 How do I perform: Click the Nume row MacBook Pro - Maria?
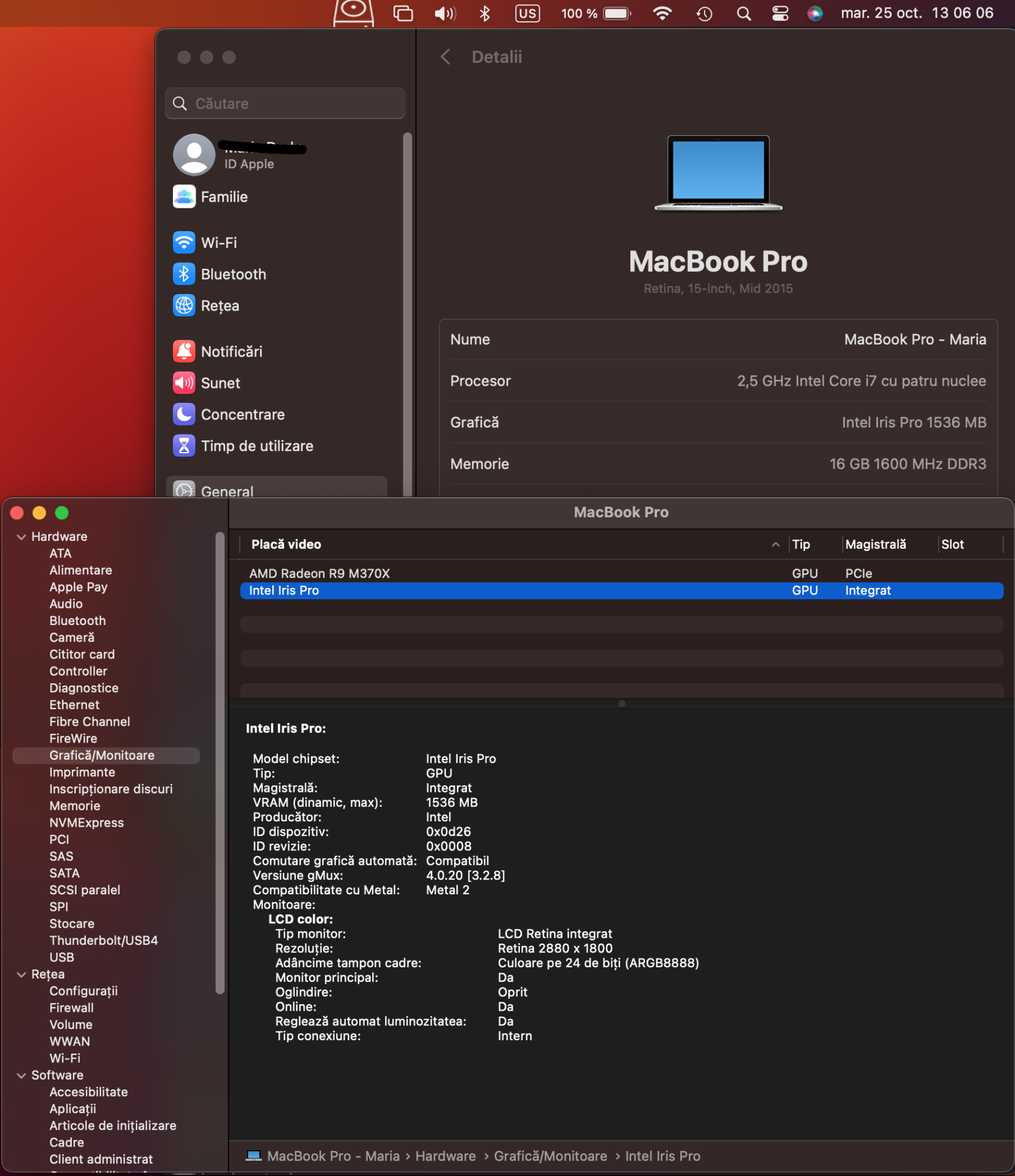pos(718,339)
